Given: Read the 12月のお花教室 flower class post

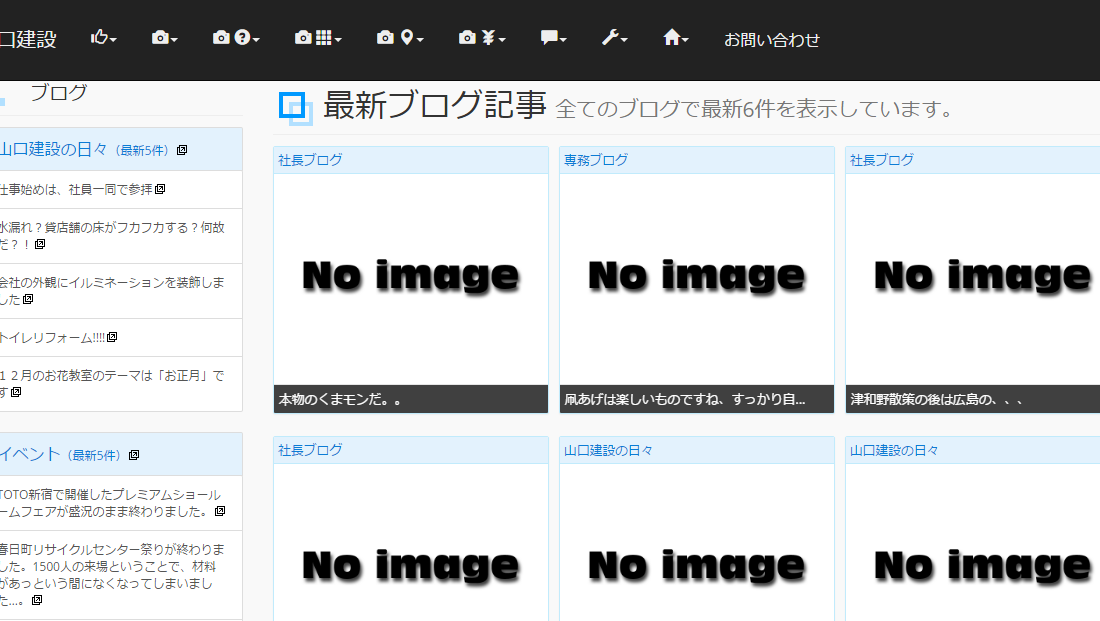Looking at the screenshot, I should point(110,376).
